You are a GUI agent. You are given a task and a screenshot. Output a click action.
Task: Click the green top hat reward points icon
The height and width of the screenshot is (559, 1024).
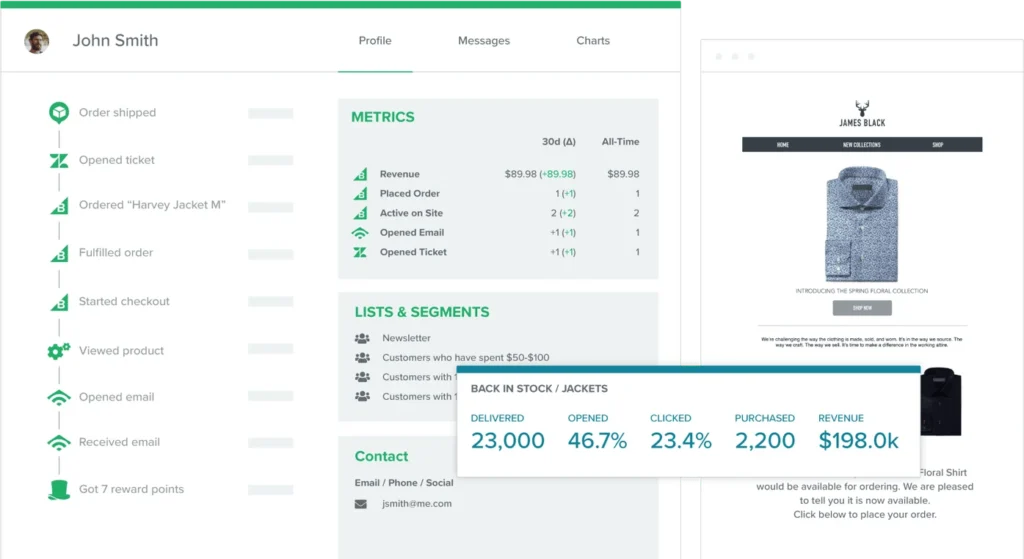click(x=59, y=489)
